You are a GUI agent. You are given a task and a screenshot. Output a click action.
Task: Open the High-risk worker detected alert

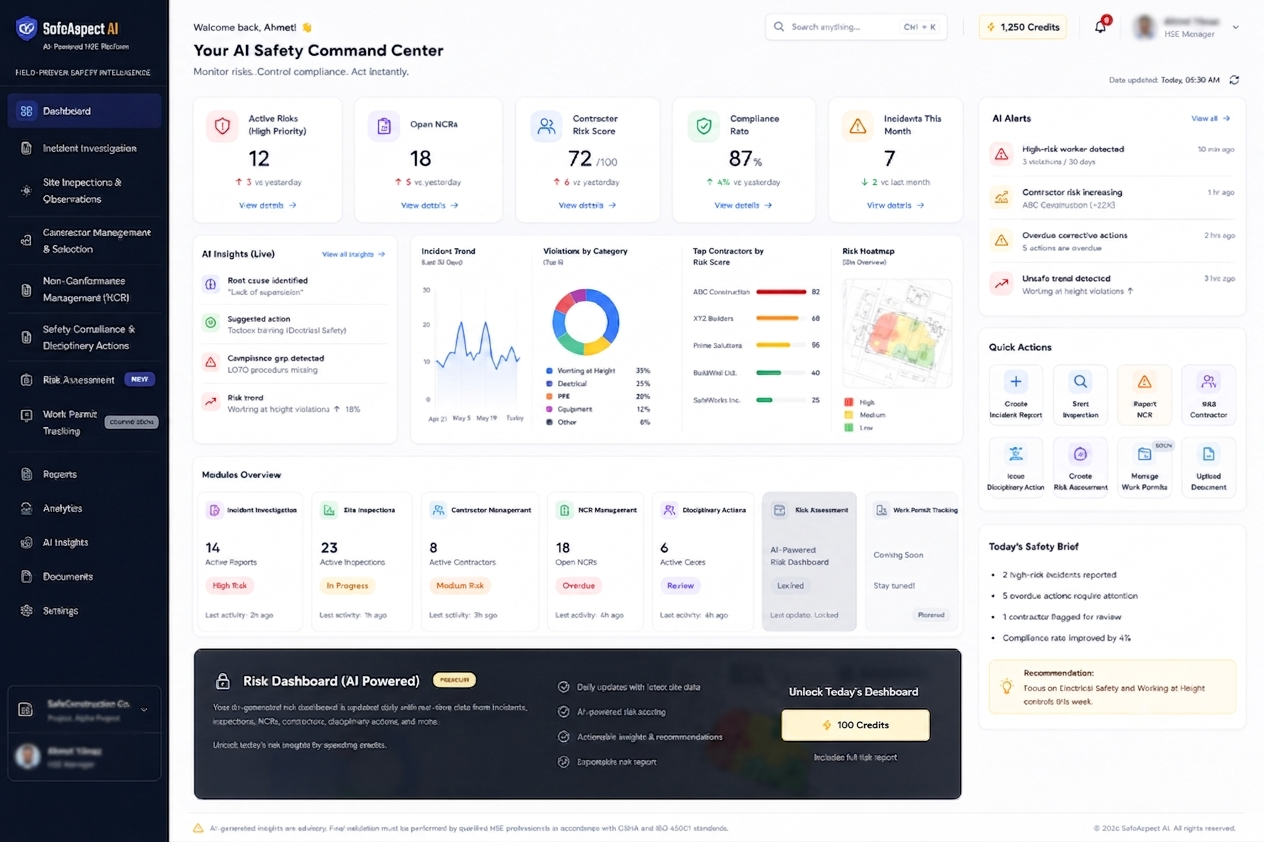tap(1112, 155)
